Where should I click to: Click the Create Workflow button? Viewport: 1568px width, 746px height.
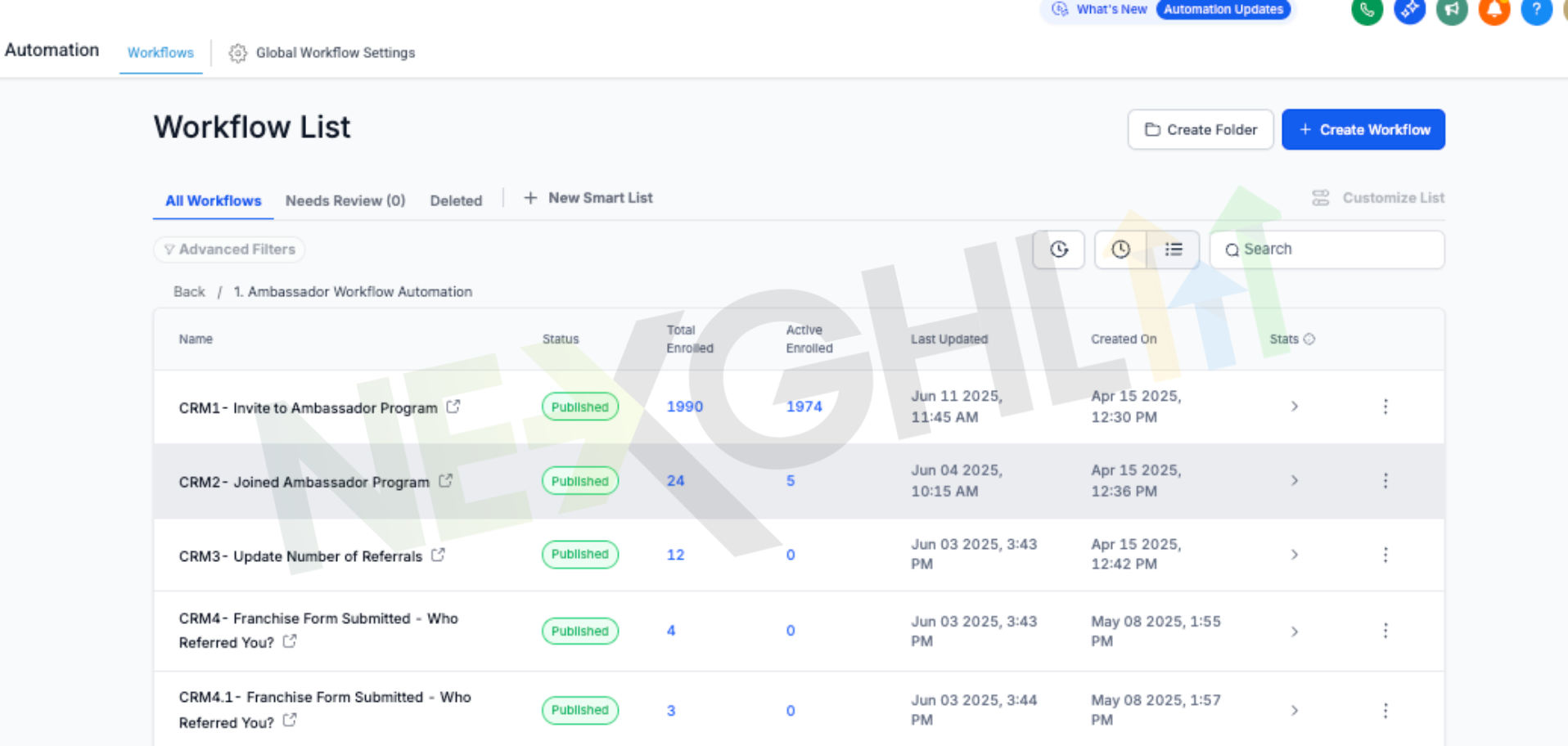click(x=1363, y=130)
